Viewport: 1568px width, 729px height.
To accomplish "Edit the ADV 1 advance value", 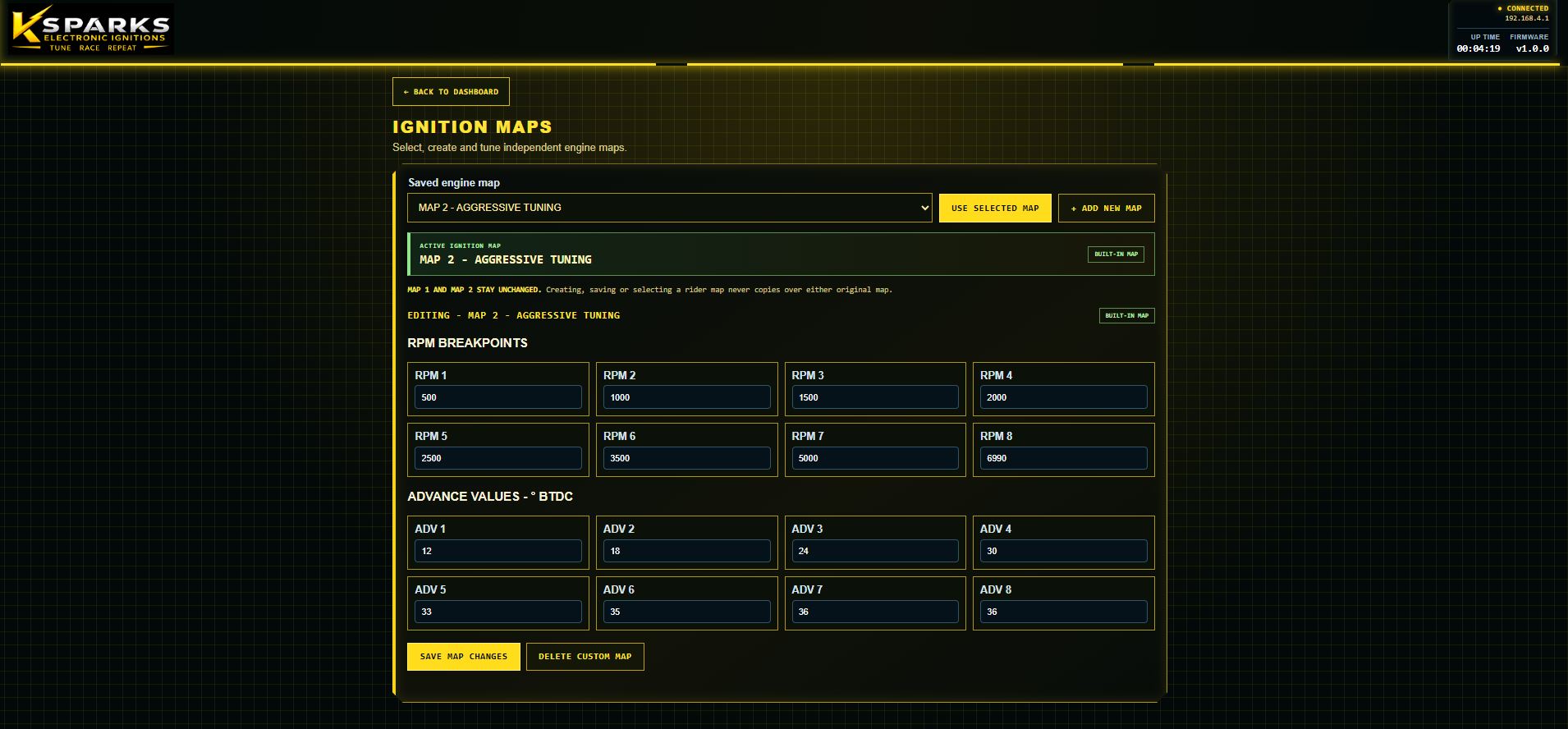I will coord(498,551).
